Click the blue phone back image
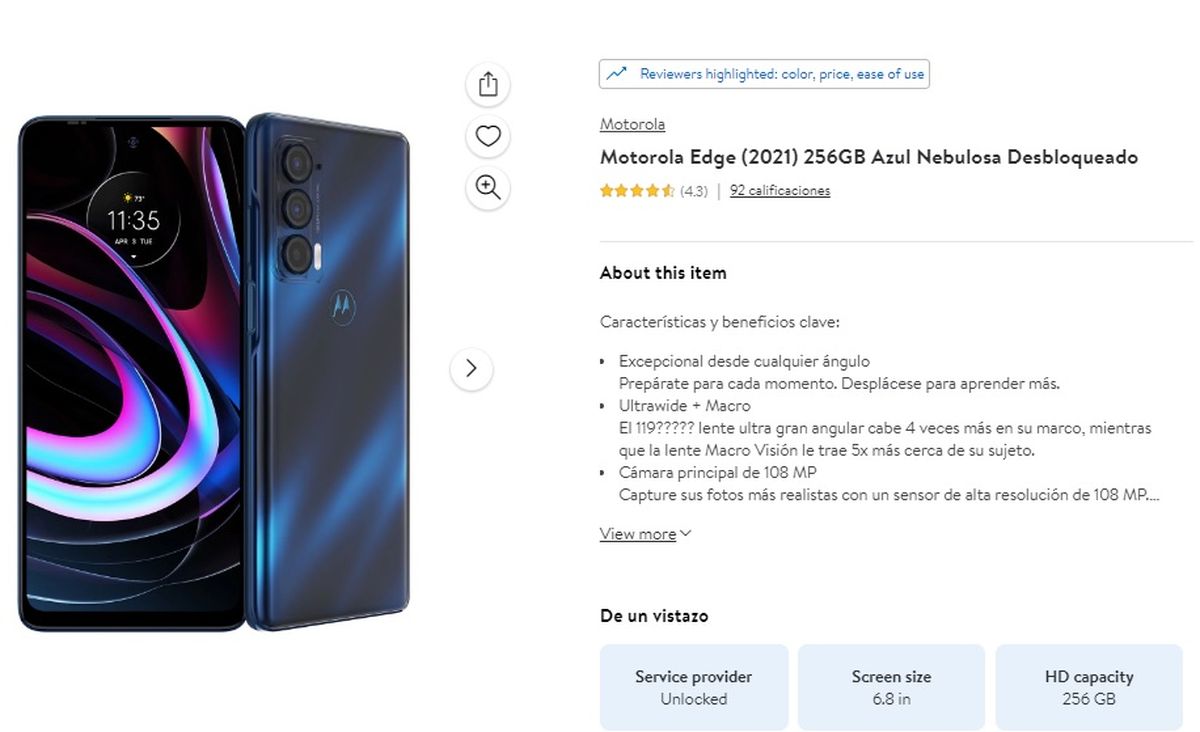This screenshot has width=1200, height=732. pyautogui.click(x=330, y=370)
